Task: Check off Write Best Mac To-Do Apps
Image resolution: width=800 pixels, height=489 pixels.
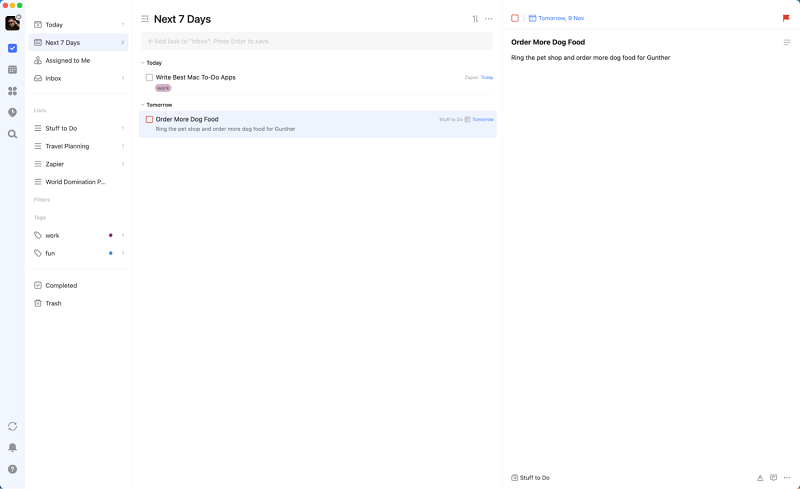Action: (149, 78)
